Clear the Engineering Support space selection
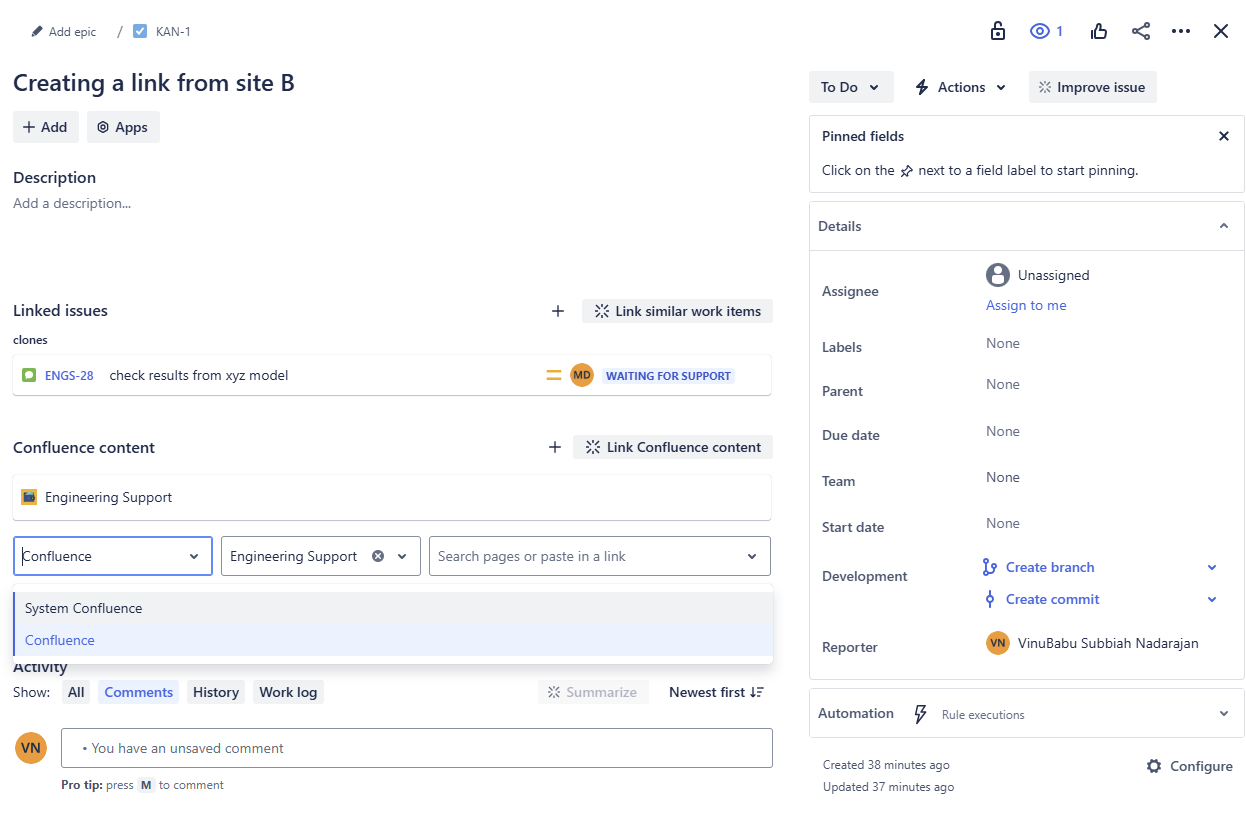This screenshot has width=1246, height=832. [x=378, y=556]
